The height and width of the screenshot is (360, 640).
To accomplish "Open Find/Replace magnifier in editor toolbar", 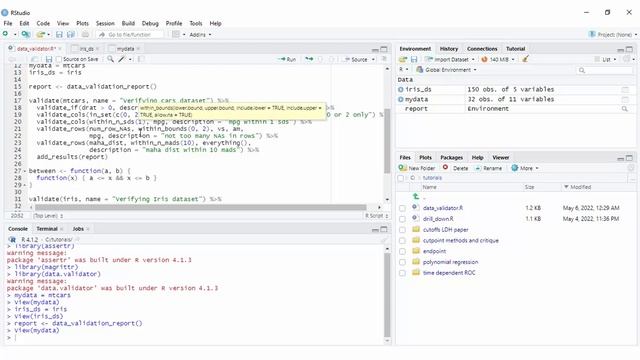I will pos(110,59).
